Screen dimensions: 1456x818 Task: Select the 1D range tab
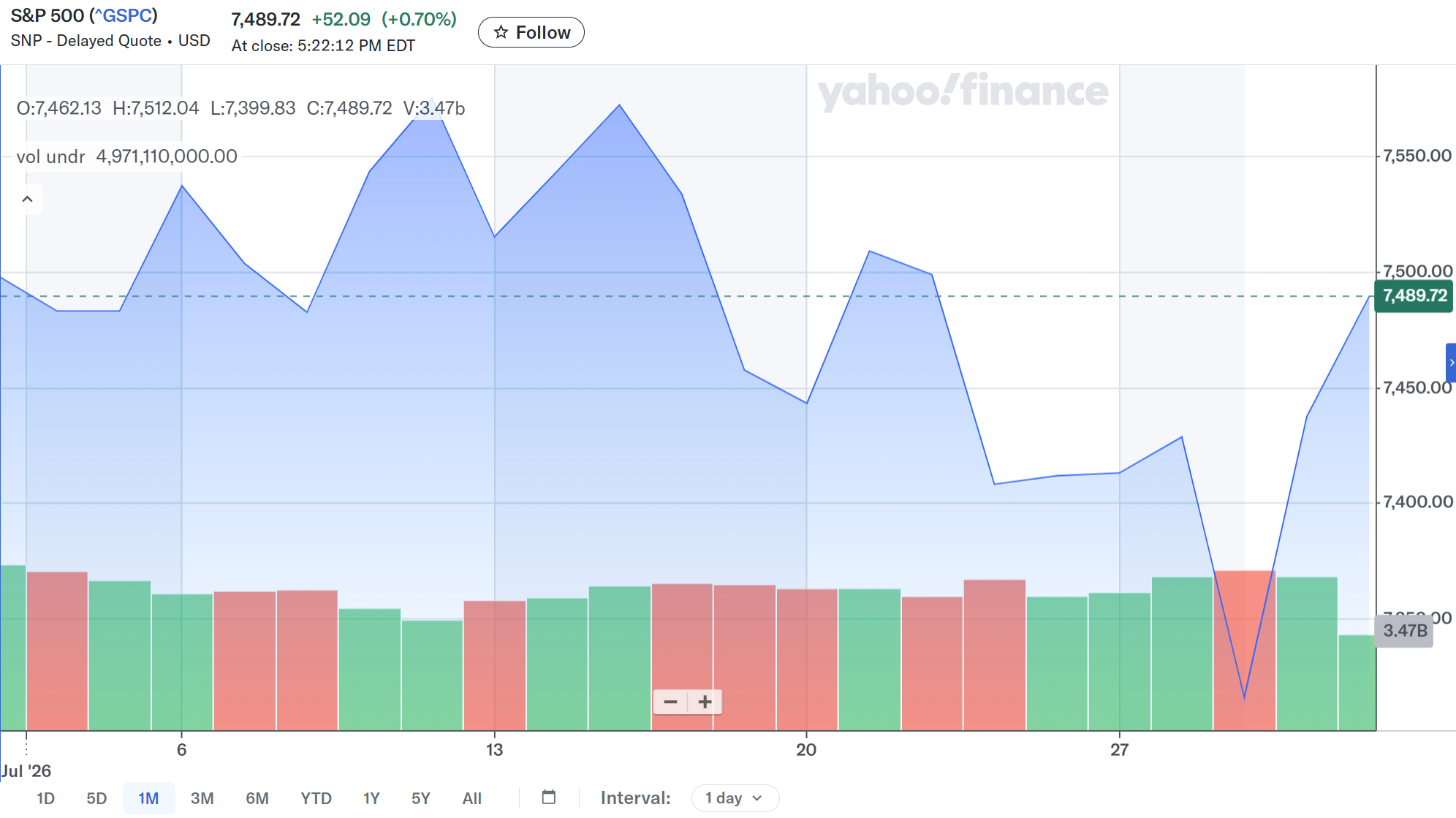click(x=45, y=798)
